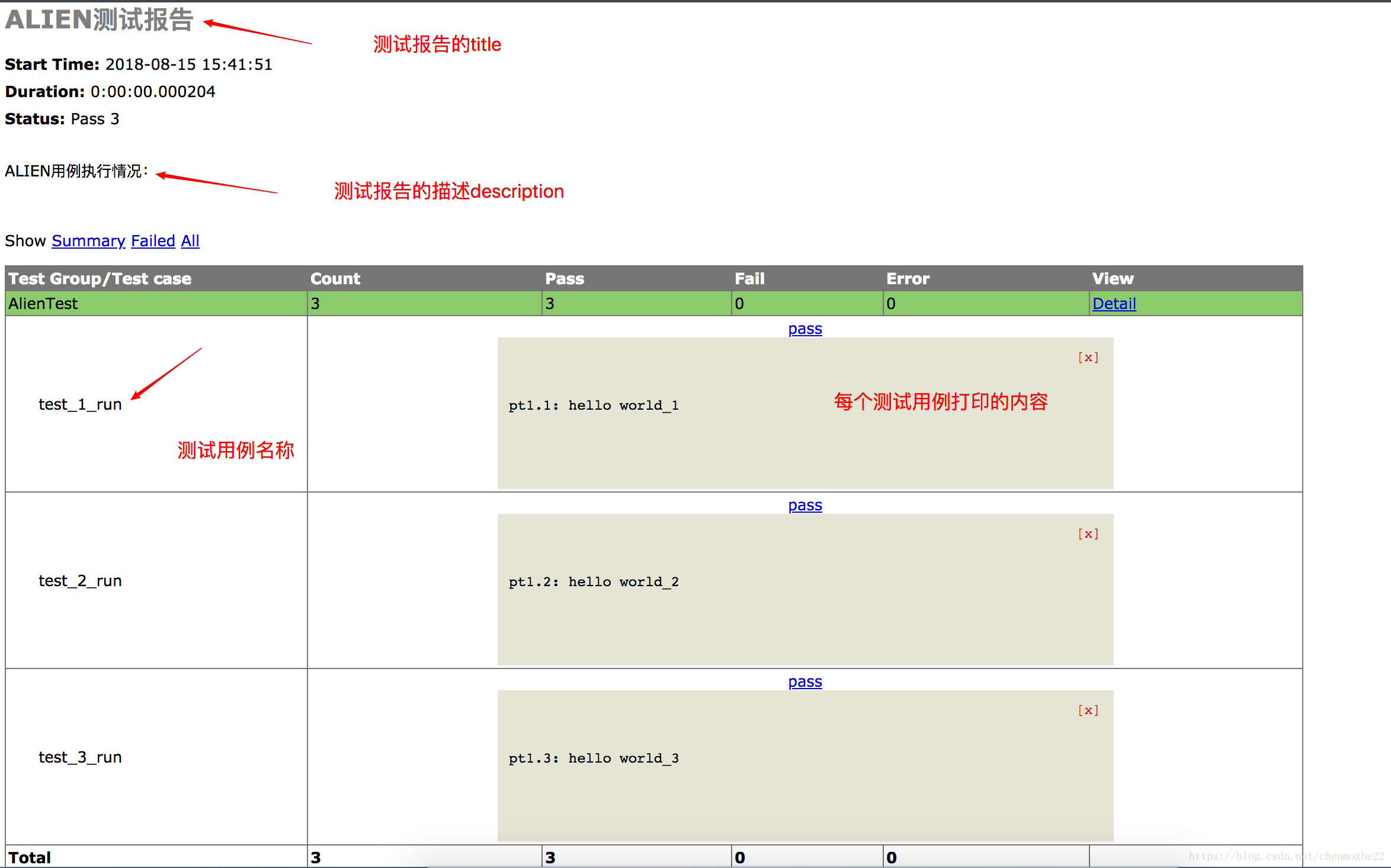The width and height of the screenshot is (1391, 868).
Task: Close test_3_run output with [x]
Action: (x=1088, y=710)
